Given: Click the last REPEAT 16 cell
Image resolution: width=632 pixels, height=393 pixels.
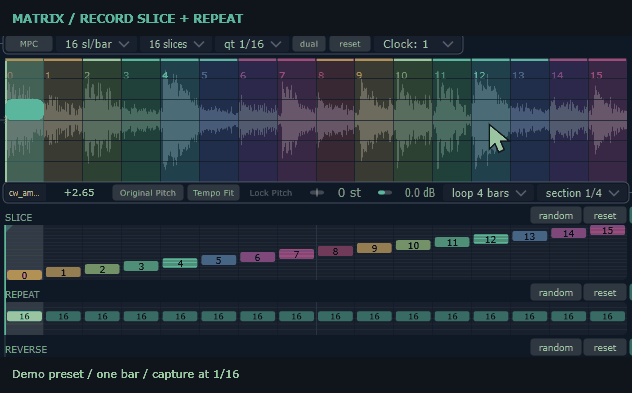Looking at the screenshot, I should pos(607,316).
